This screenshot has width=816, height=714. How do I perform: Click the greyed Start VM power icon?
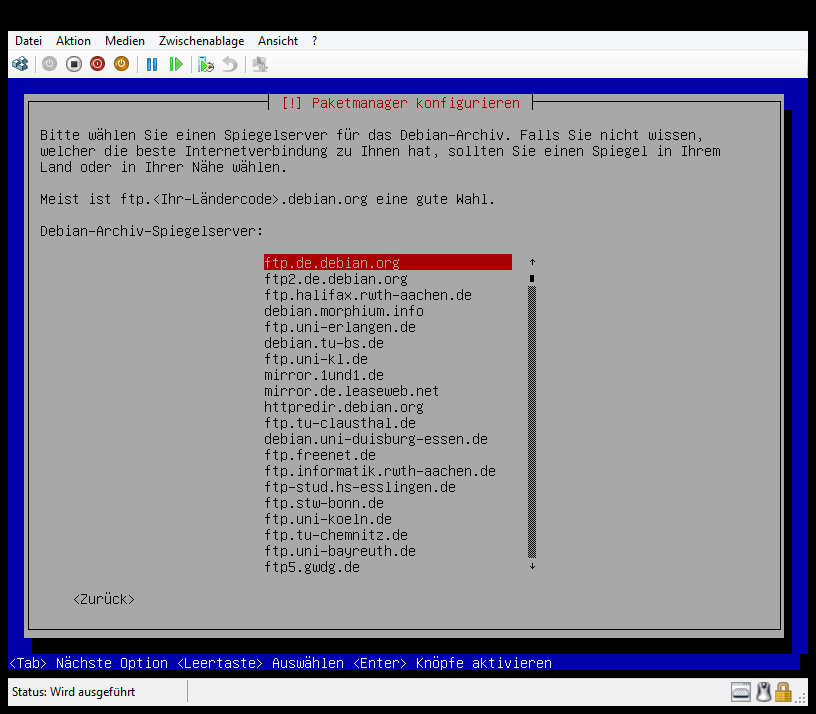pos(49,64)
